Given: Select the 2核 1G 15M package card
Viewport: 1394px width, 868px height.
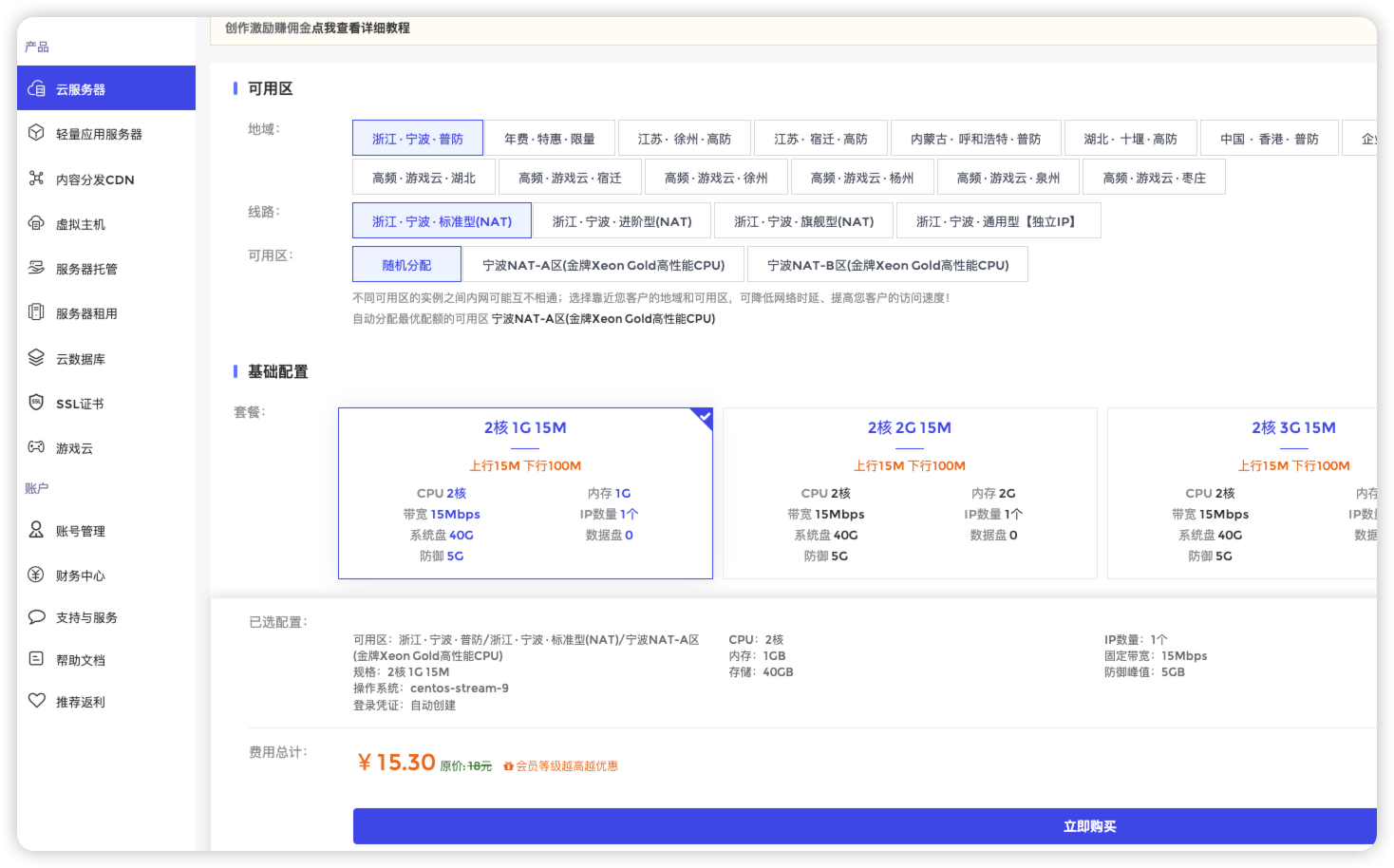Looking at the screenshot, I should point(525,493).
